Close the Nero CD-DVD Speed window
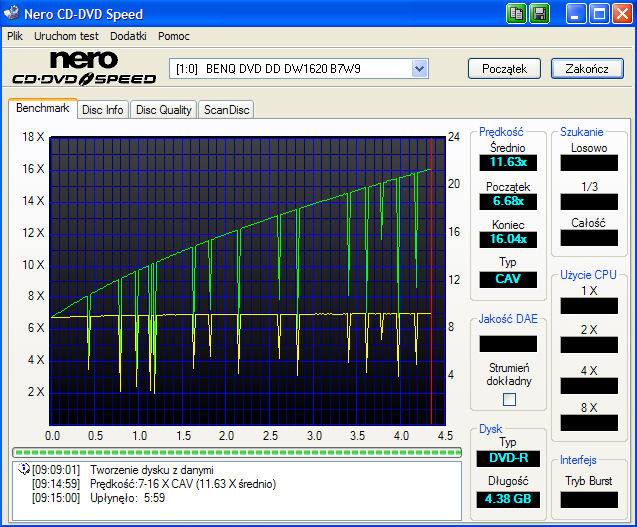This screenshot has width=637, height=527. pos(622,14)
